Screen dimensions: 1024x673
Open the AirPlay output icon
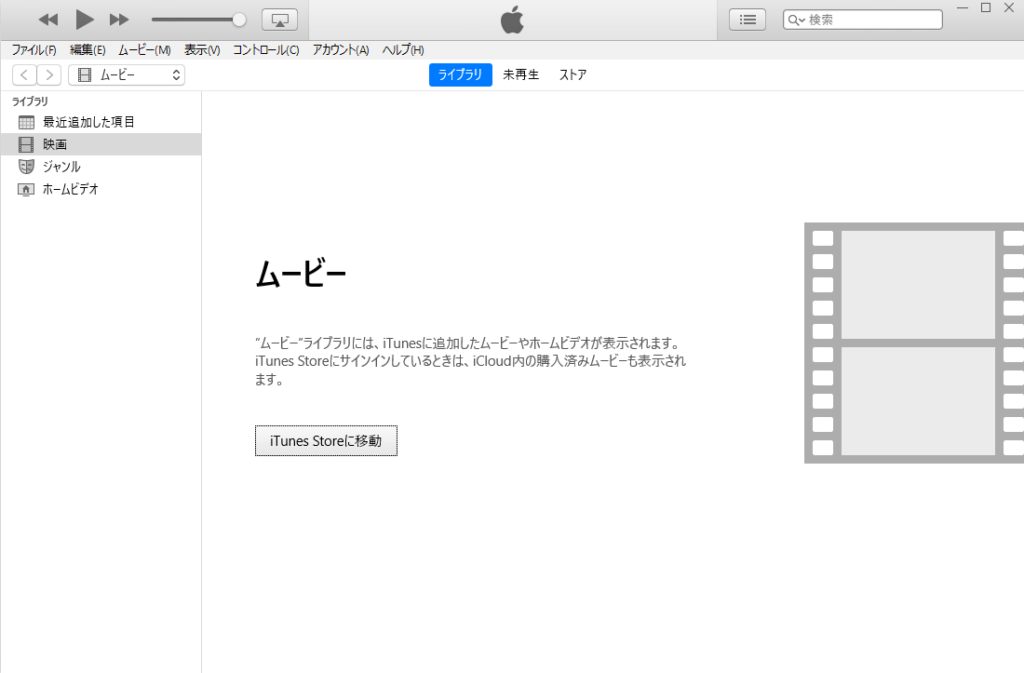coord(280,20)
